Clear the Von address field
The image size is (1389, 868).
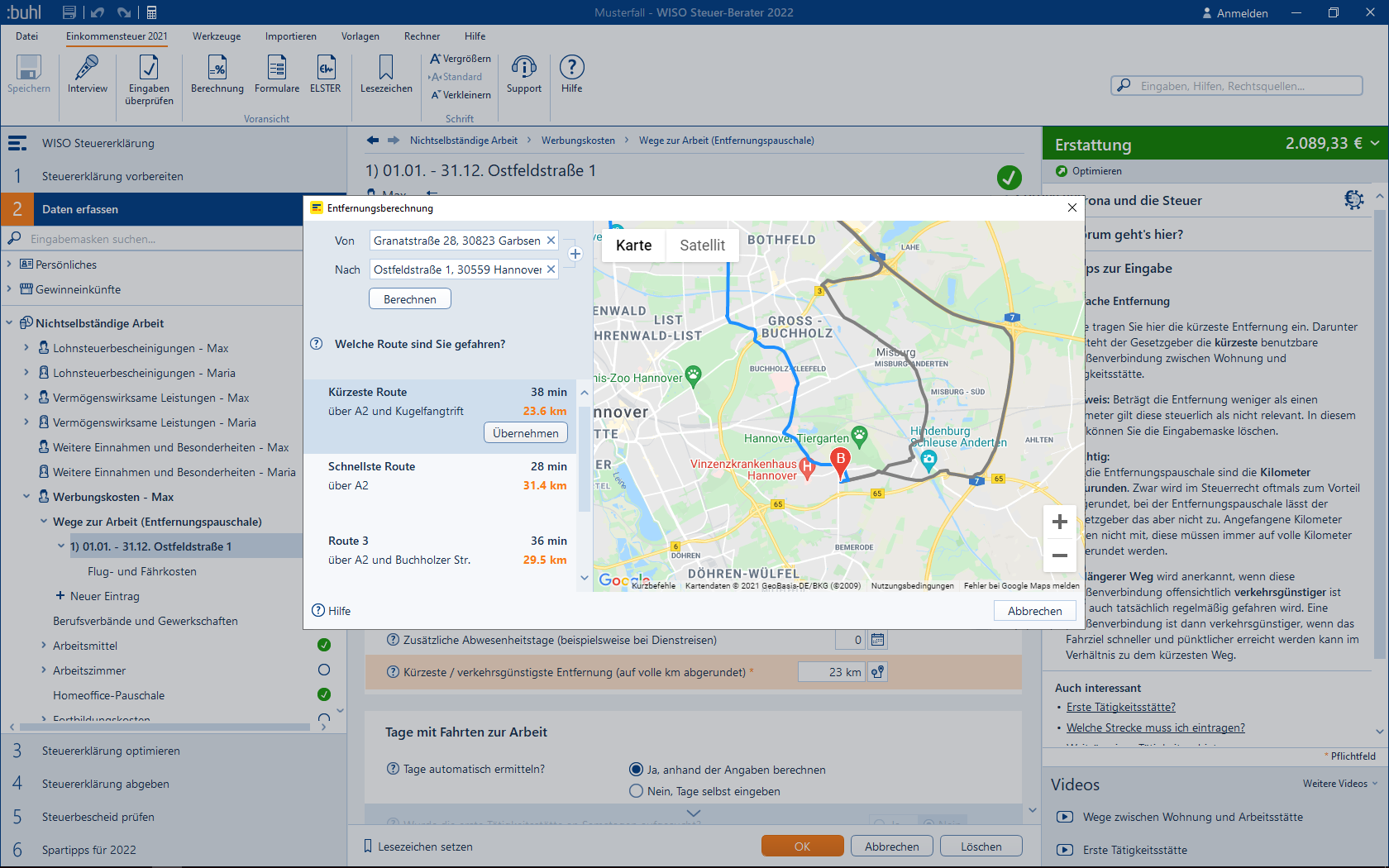point(551,241)
